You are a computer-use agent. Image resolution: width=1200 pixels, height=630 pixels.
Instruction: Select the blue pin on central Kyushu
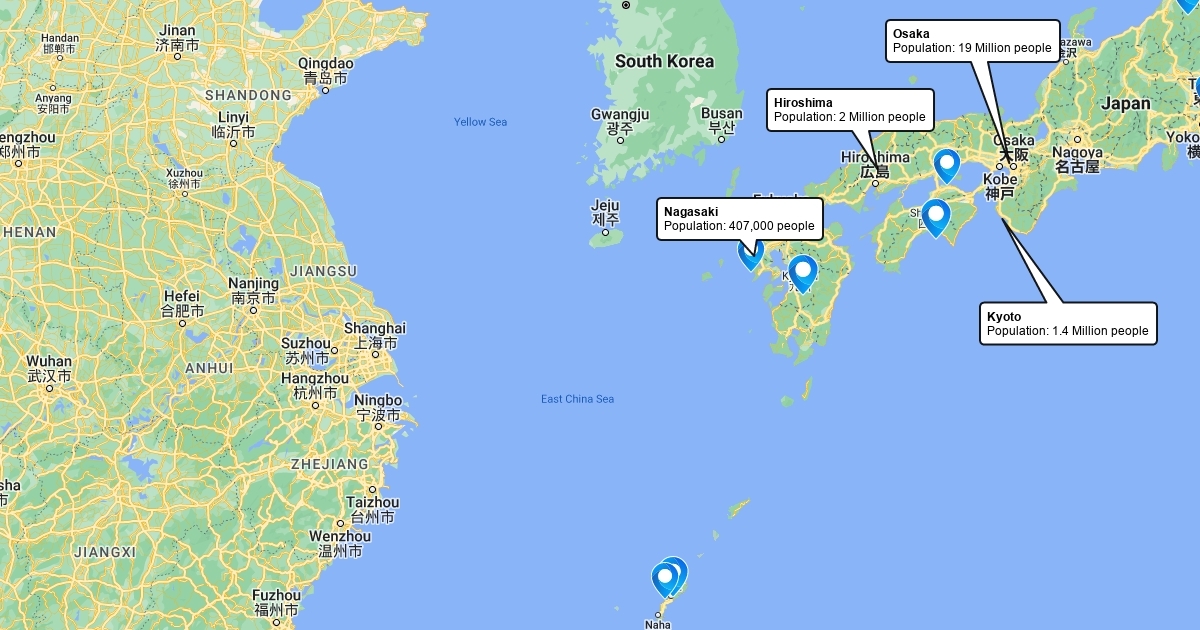click(x=803, y=273)
